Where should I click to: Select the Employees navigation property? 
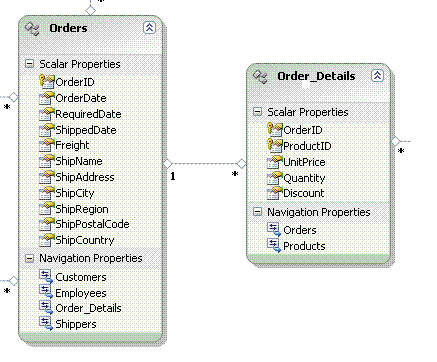point(81,293)
